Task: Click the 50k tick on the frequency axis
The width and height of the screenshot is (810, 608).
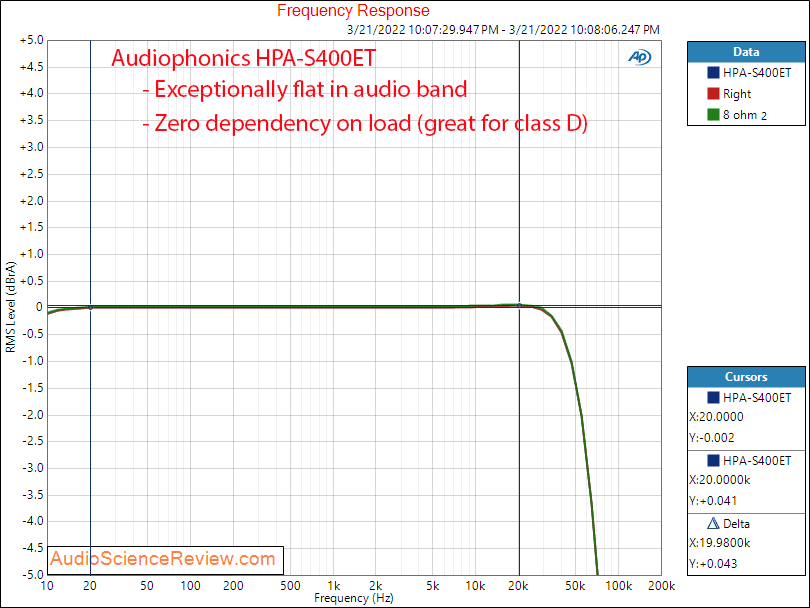Action: pos(575,586)
